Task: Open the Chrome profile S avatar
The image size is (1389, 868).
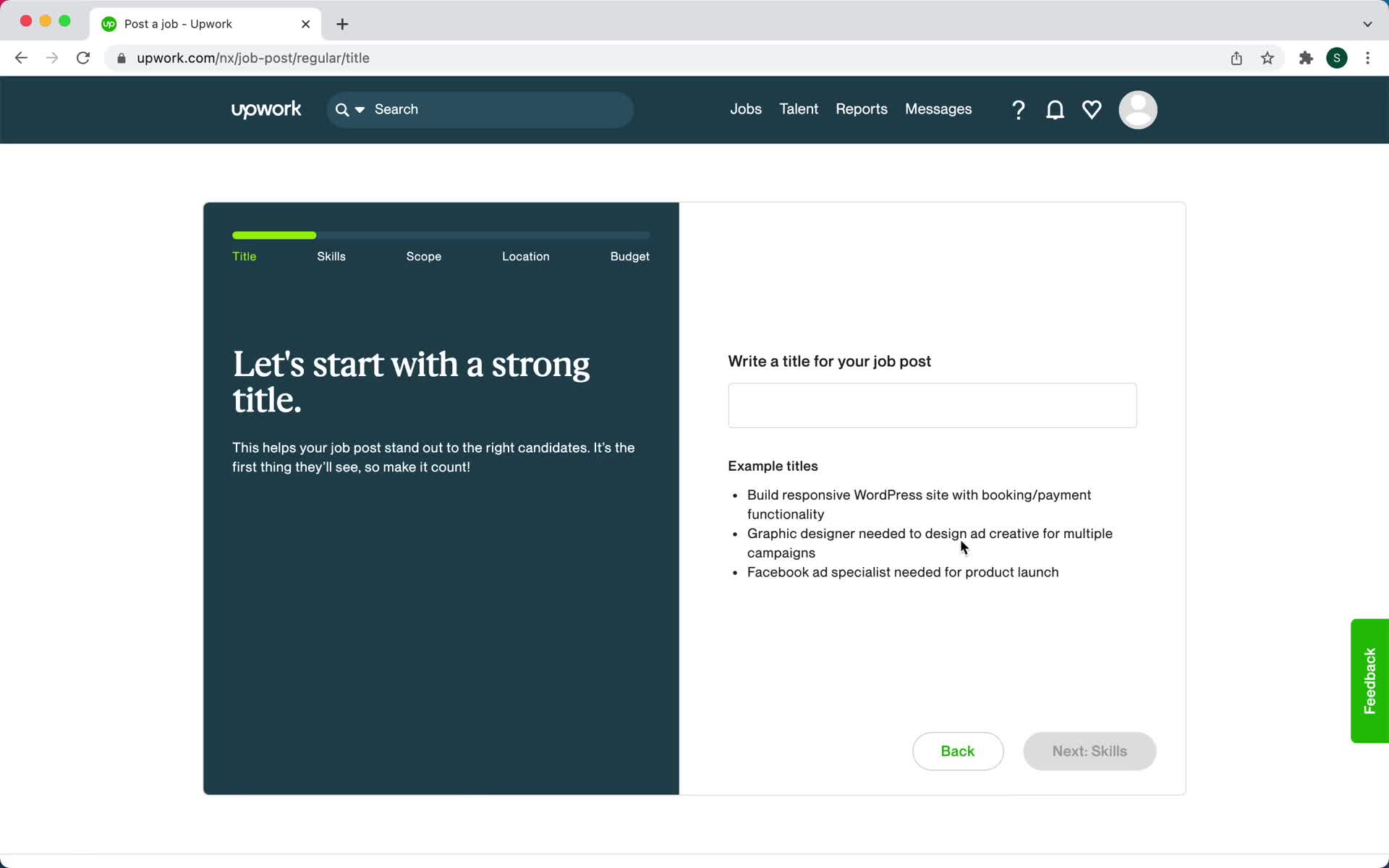Action: tap(1337, 58)
